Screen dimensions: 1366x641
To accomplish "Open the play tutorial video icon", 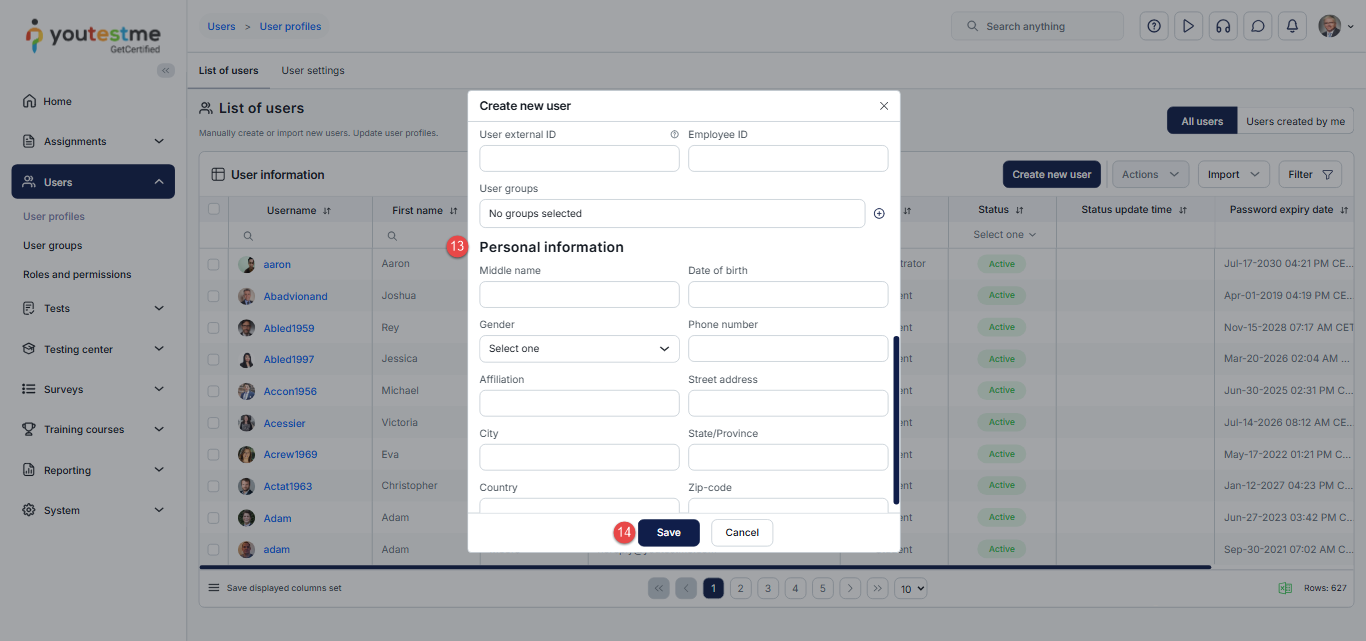I will tap(1188, 26).
